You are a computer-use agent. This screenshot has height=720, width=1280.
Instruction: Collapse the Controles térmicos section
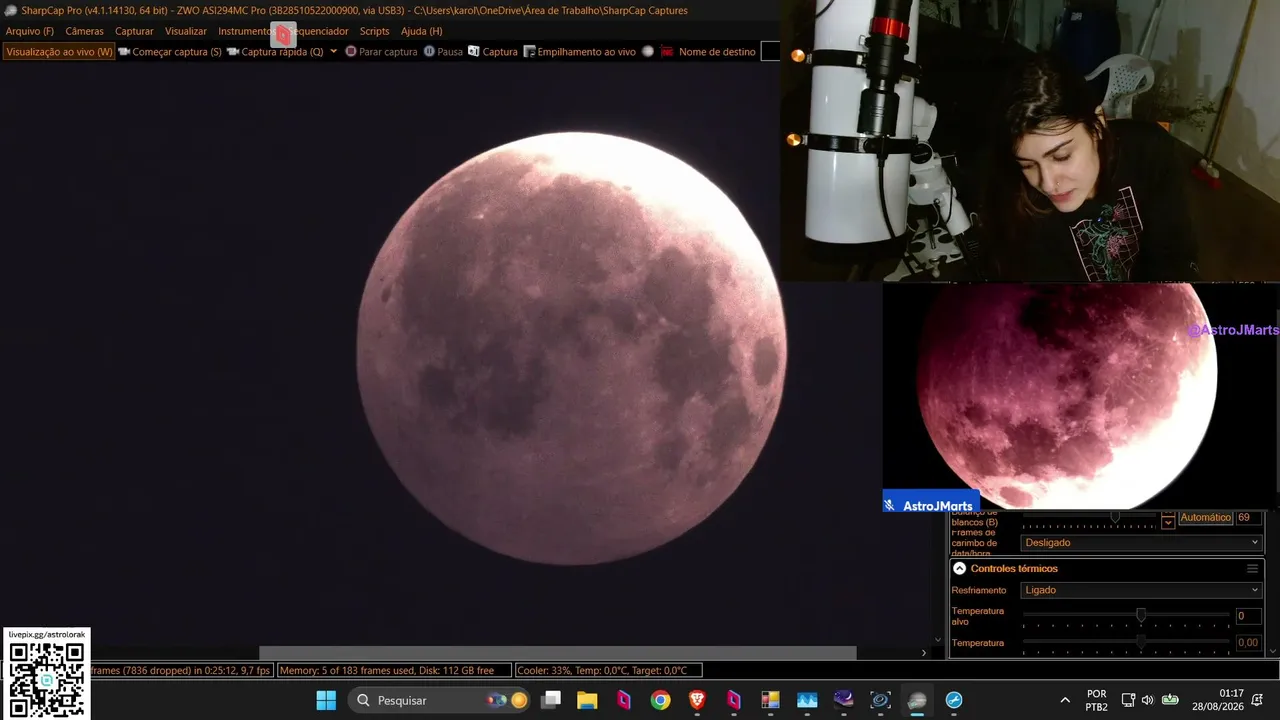coord(959,568)
